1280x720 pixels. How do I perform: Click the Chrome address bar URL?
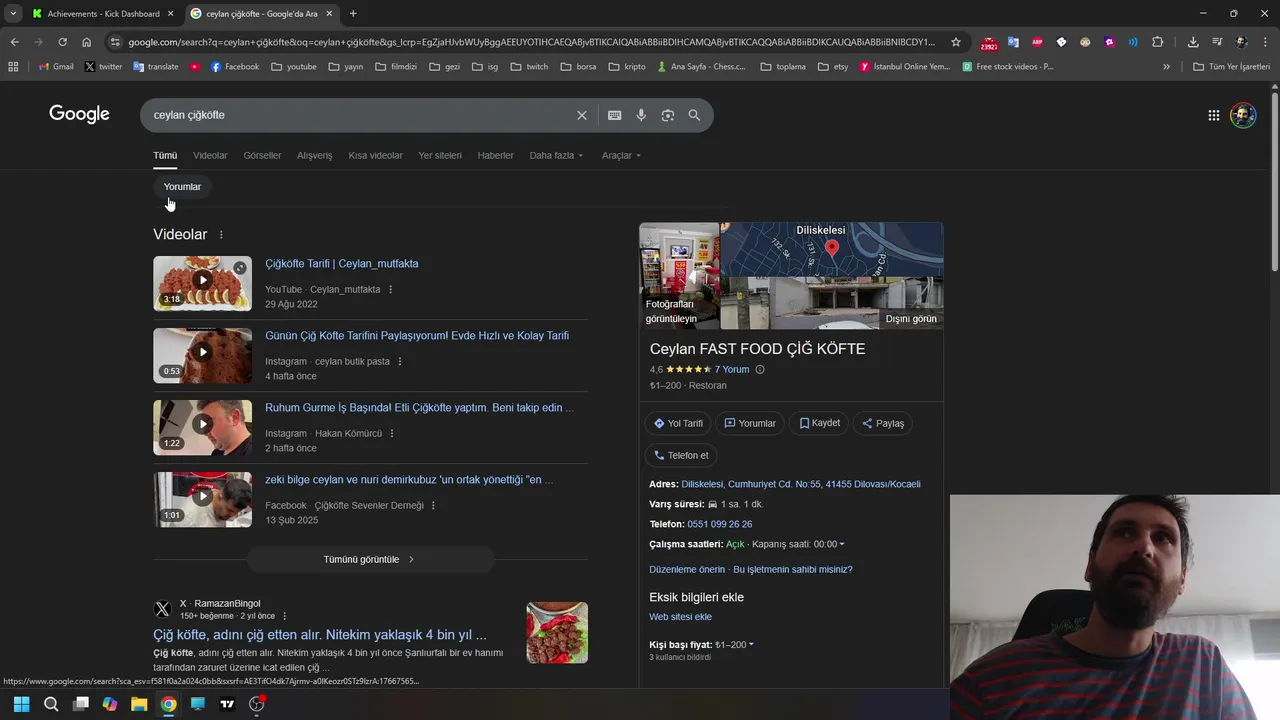[x=532, y=42]
